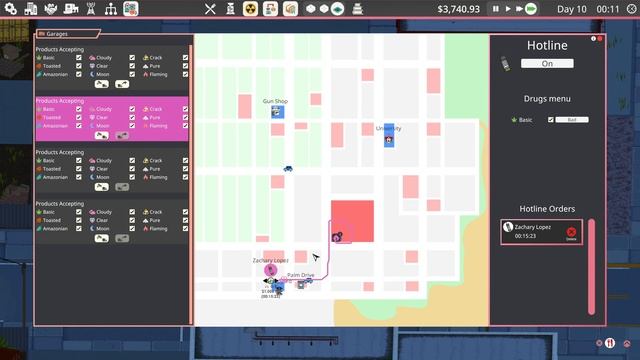Toggle the Hotline On button
The image size is (640, 360).
[547, 63]
